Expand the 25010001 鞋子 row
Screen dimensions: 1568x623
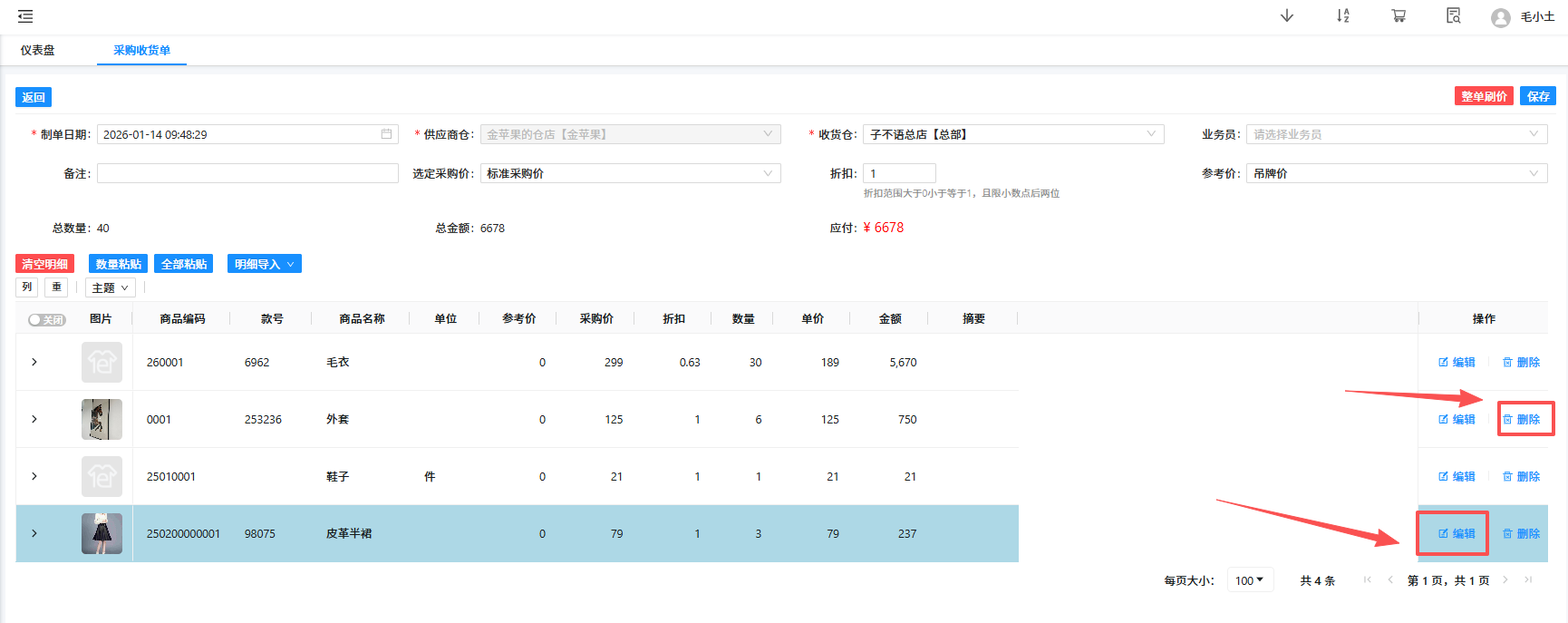point(34,476)
